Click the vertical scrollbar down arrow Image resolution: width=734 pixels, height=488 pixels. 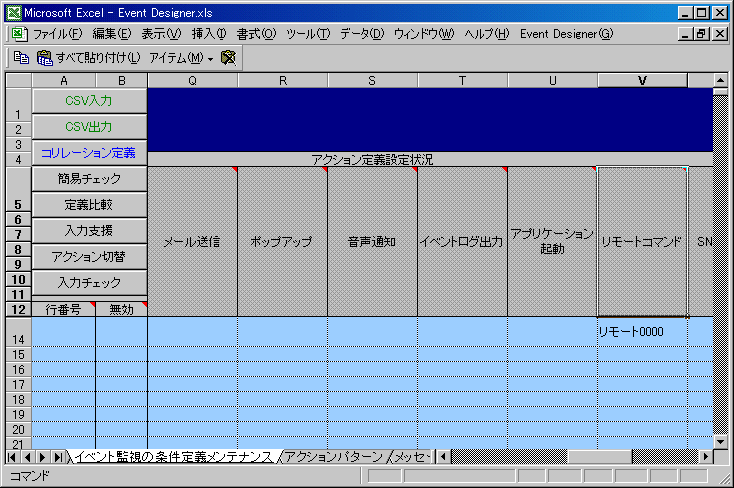point(720,441)
